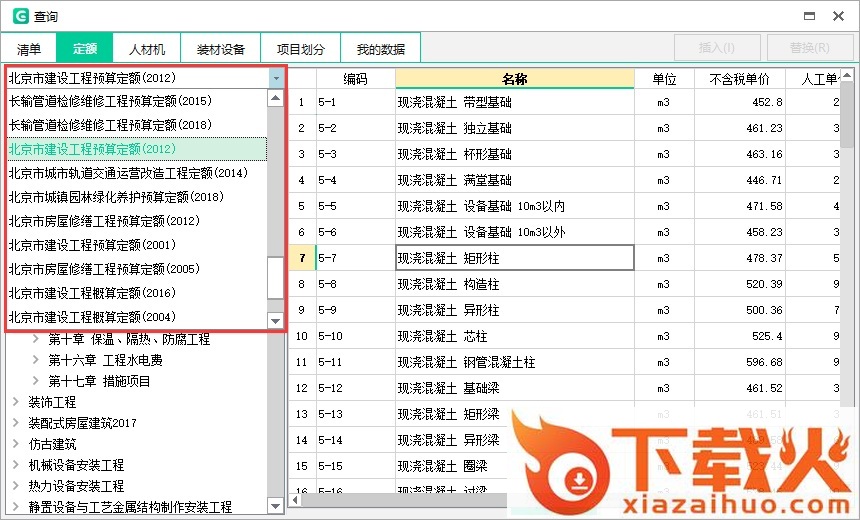Click the dropdown list scrollbar thumb

click(275, 278)
